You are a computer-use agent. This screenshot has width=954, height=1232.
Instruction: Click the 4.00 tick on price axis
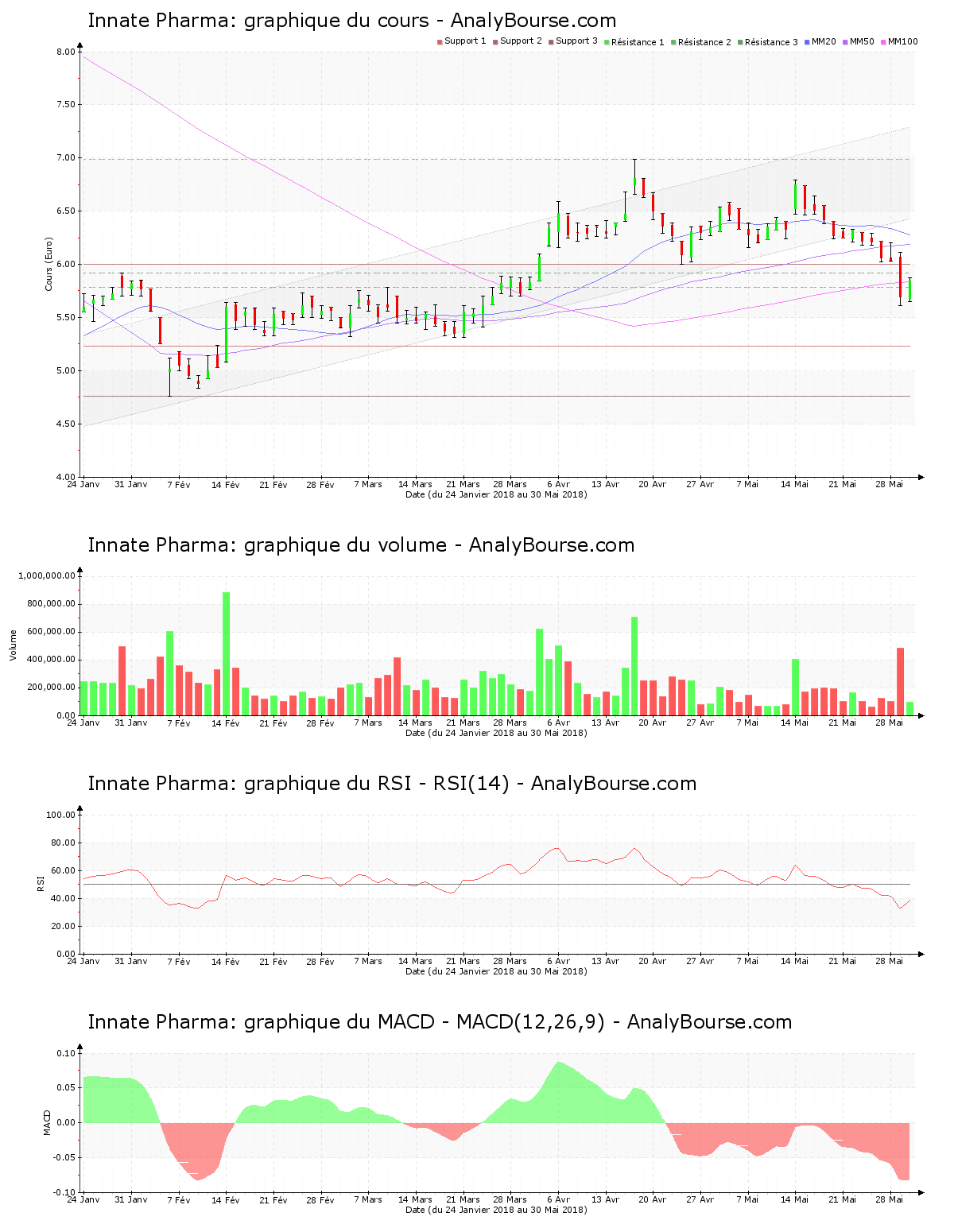pos(66,477)
